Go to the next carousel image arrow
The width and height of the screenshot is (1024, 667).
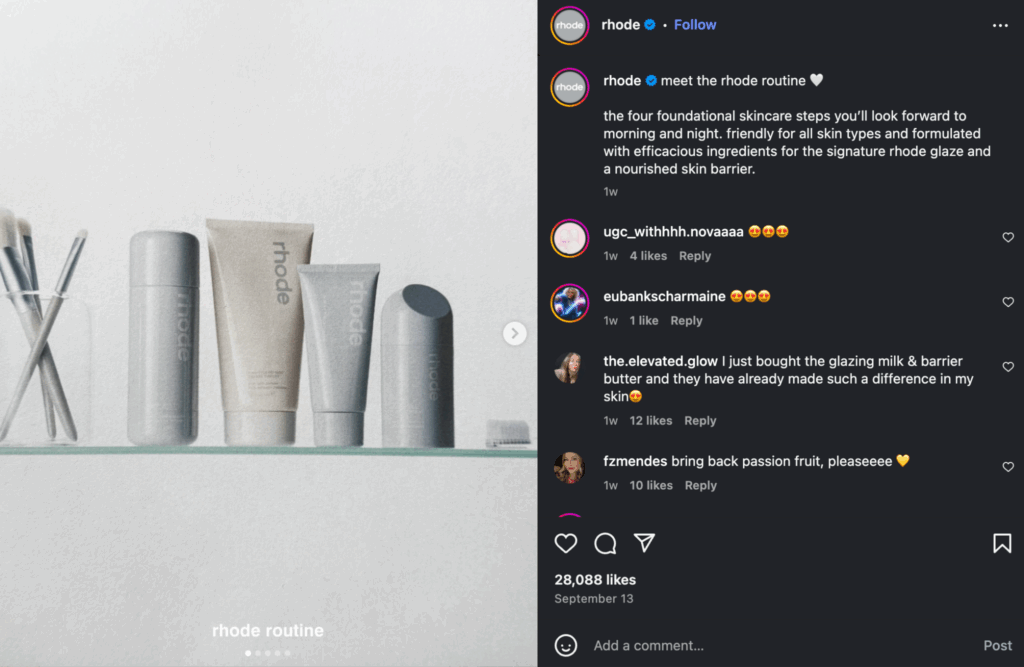point(515,333)
